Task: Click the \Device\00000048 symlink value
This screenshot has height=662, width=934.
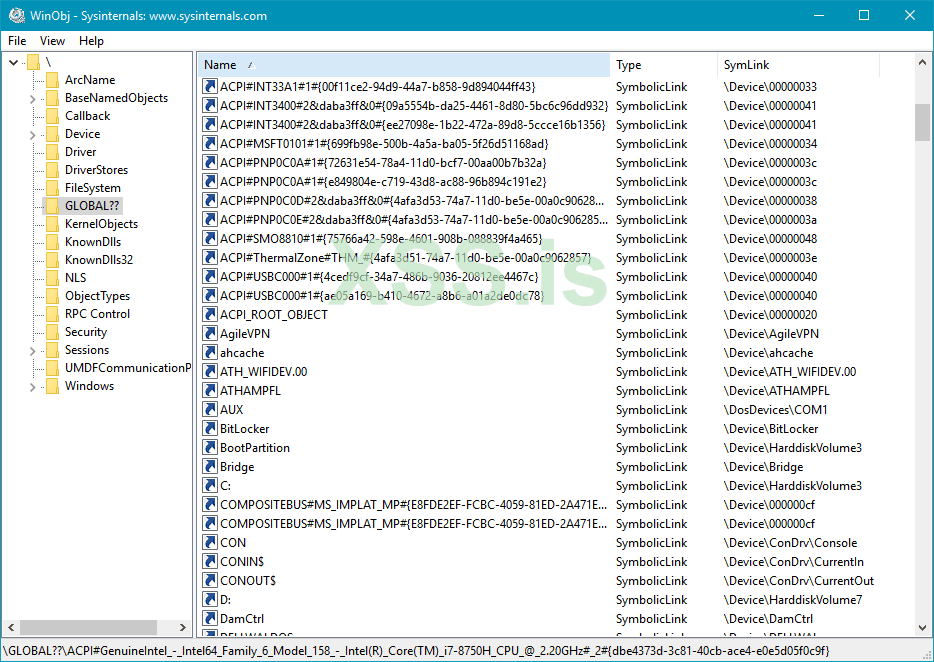Action: coord(770,239)
